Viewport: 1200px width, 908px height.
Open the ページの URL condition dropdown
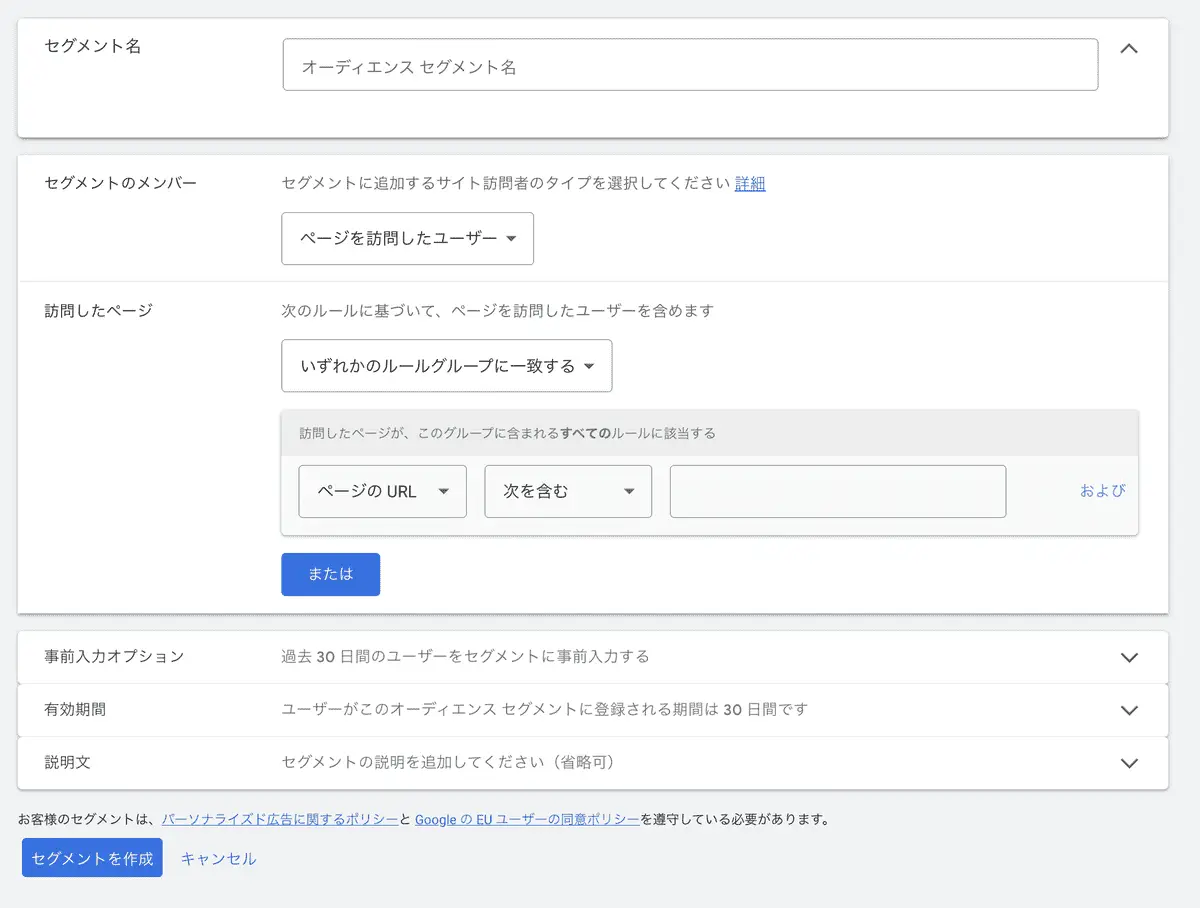[382, 491]
